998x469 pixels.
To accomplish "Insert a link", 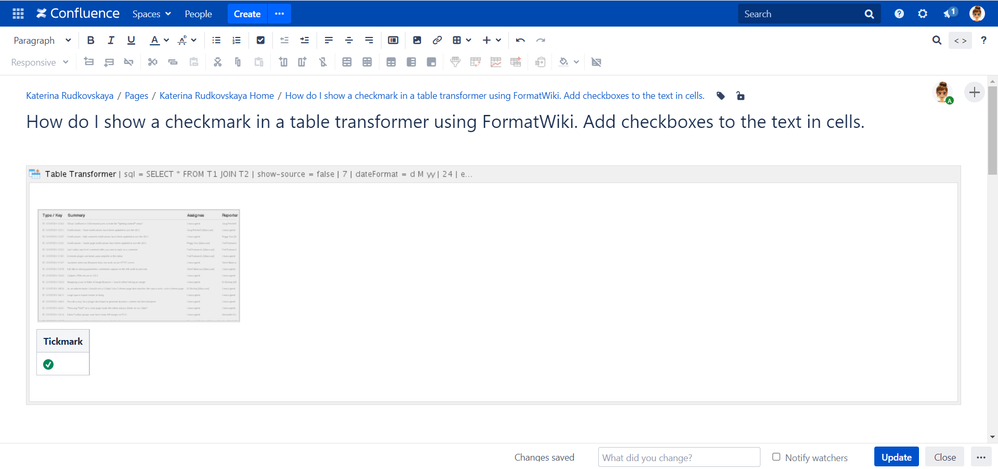I will tap(437, 40).
